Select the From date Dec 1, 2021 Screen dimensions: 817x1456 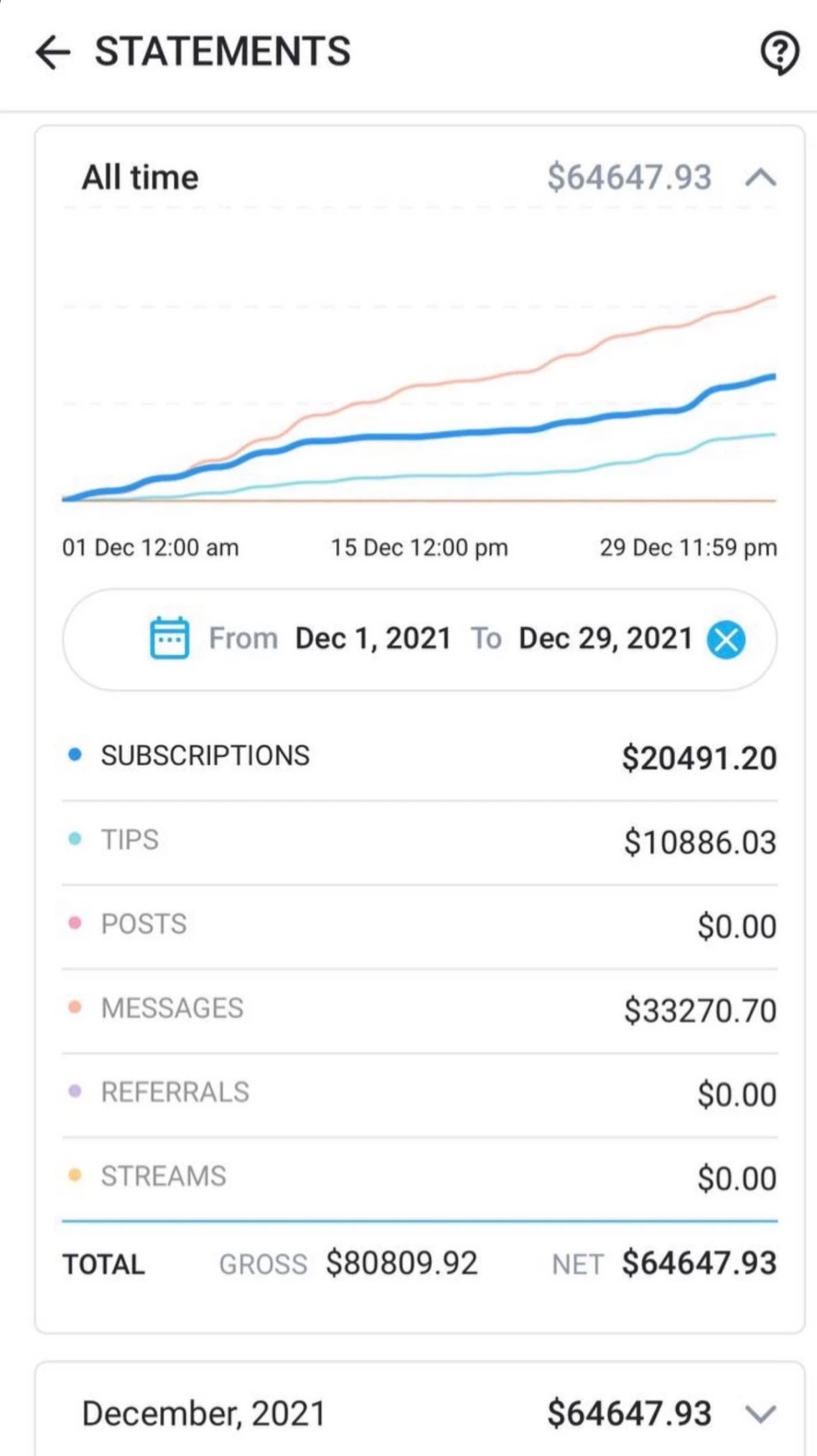coord(373,638)
